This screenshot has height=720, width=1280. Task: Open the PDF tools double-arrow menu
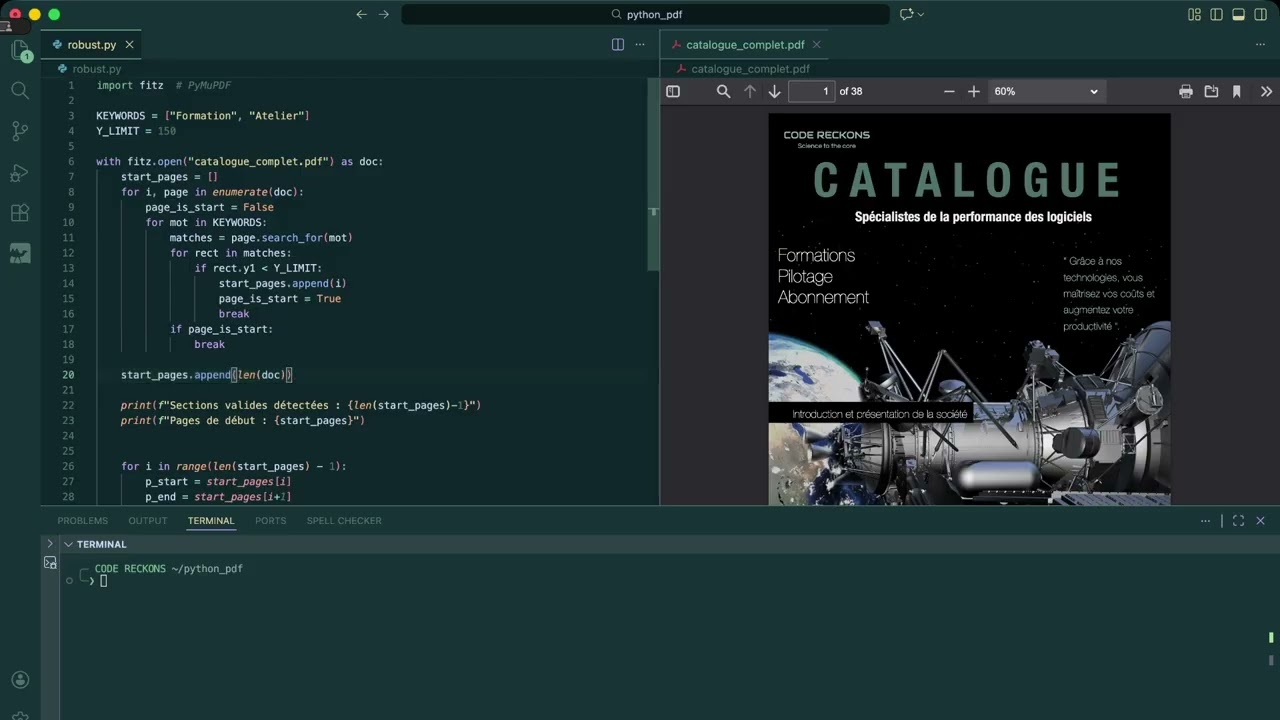(1266, 91)
